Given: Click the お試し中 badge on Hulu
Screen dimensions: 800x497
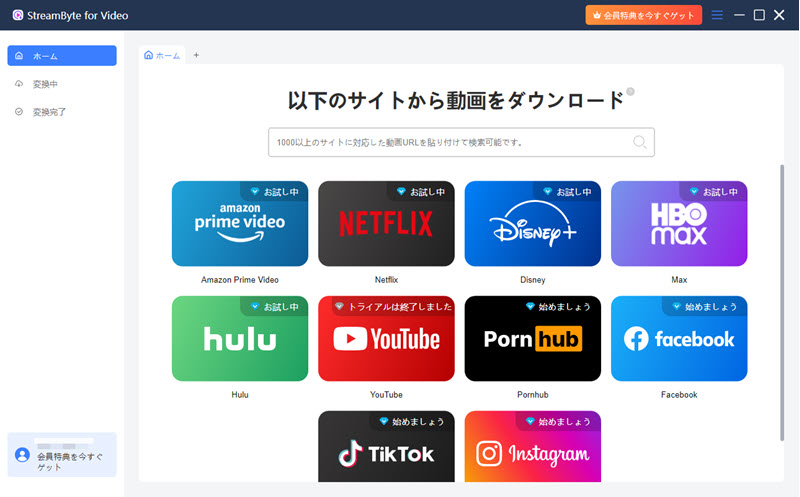Looking at the screenshot, I should (x=274, y=306).
